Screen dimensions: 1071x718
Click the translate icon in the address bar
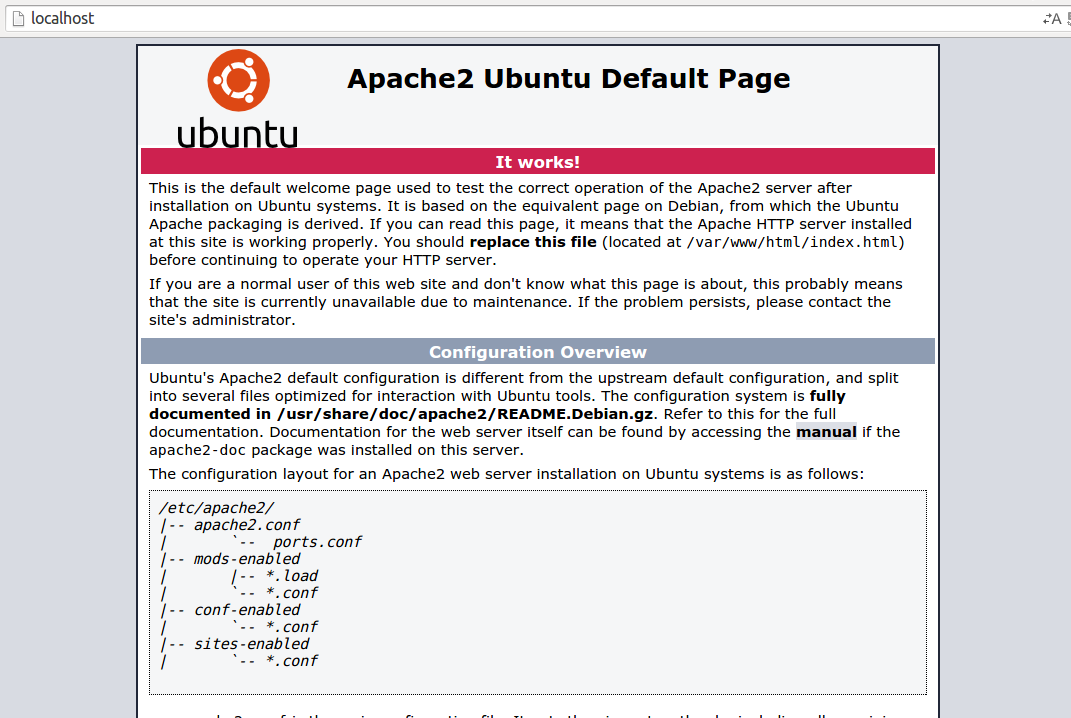pos(1052,19)
